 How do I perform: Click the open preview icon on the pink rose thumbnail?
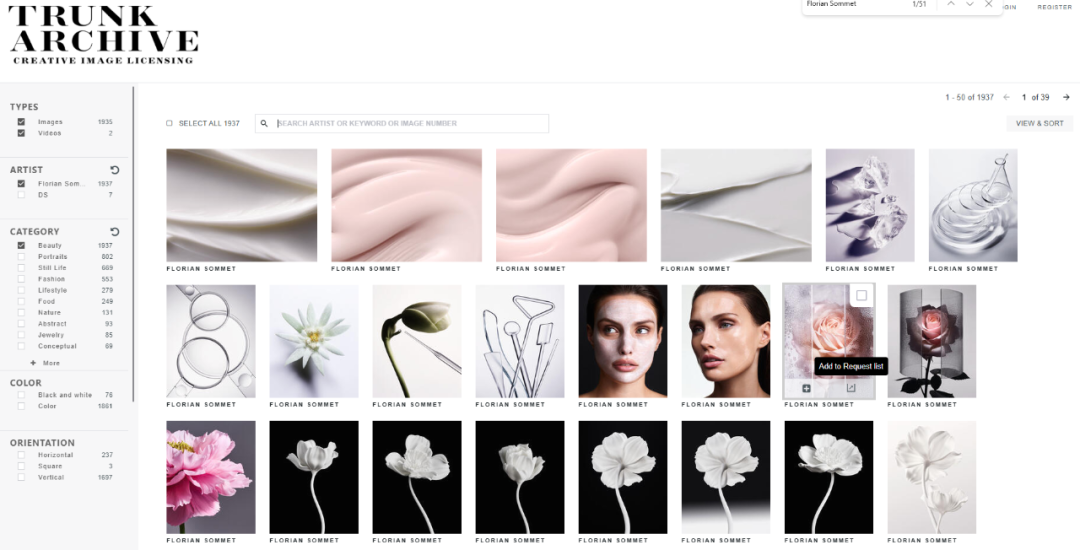851,388
